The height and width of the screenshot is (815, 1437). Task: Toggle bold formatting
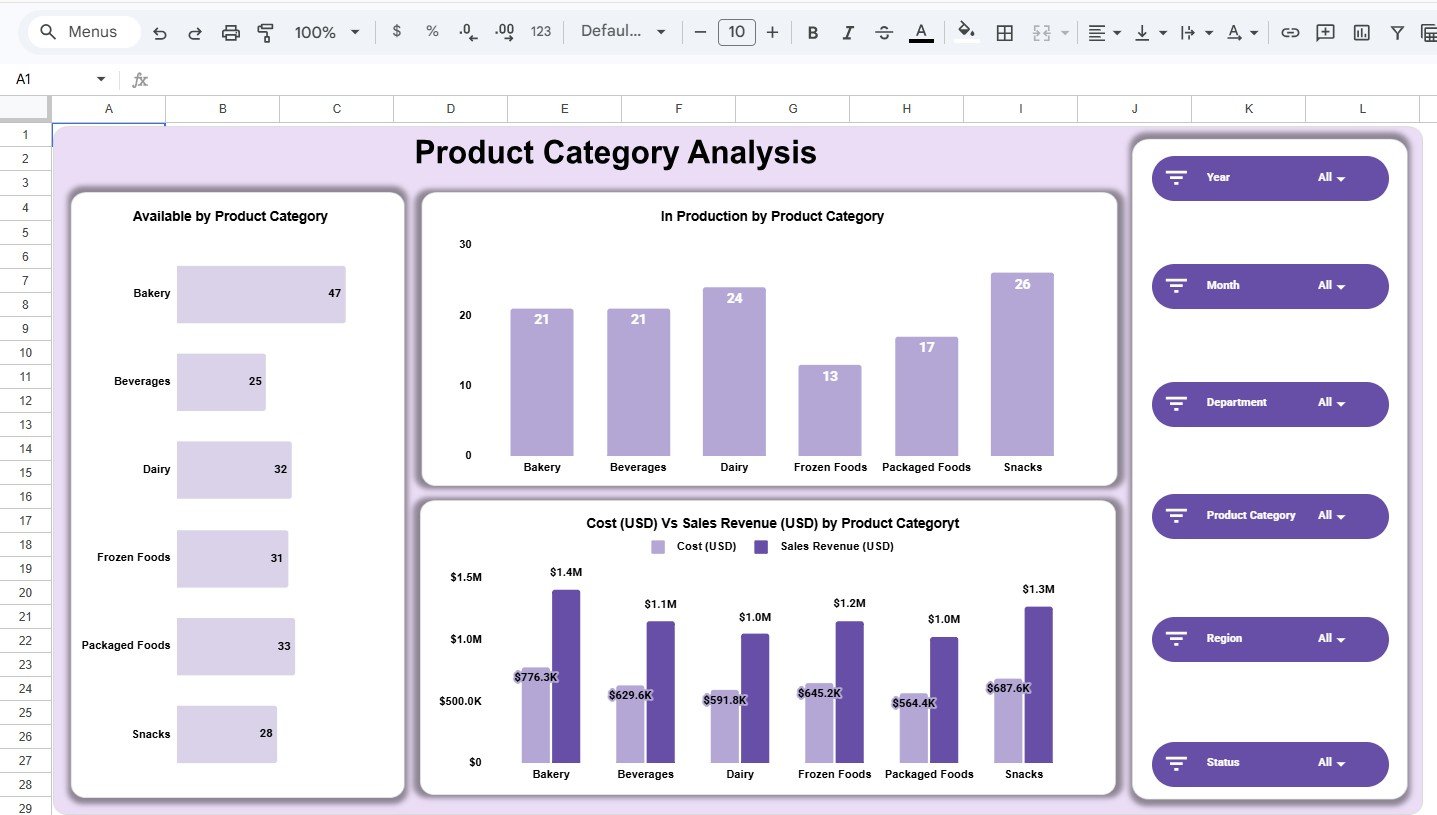pyautogui.click(x=813, y=33)
